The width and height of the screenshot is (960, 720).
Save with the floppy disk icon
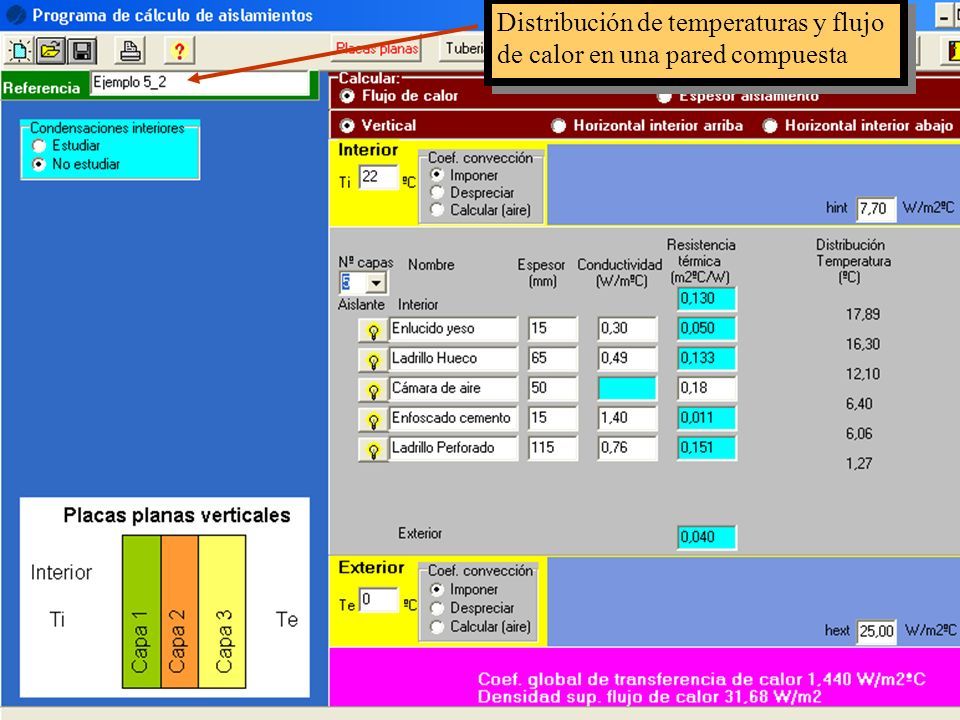click(x=82, y=51)
